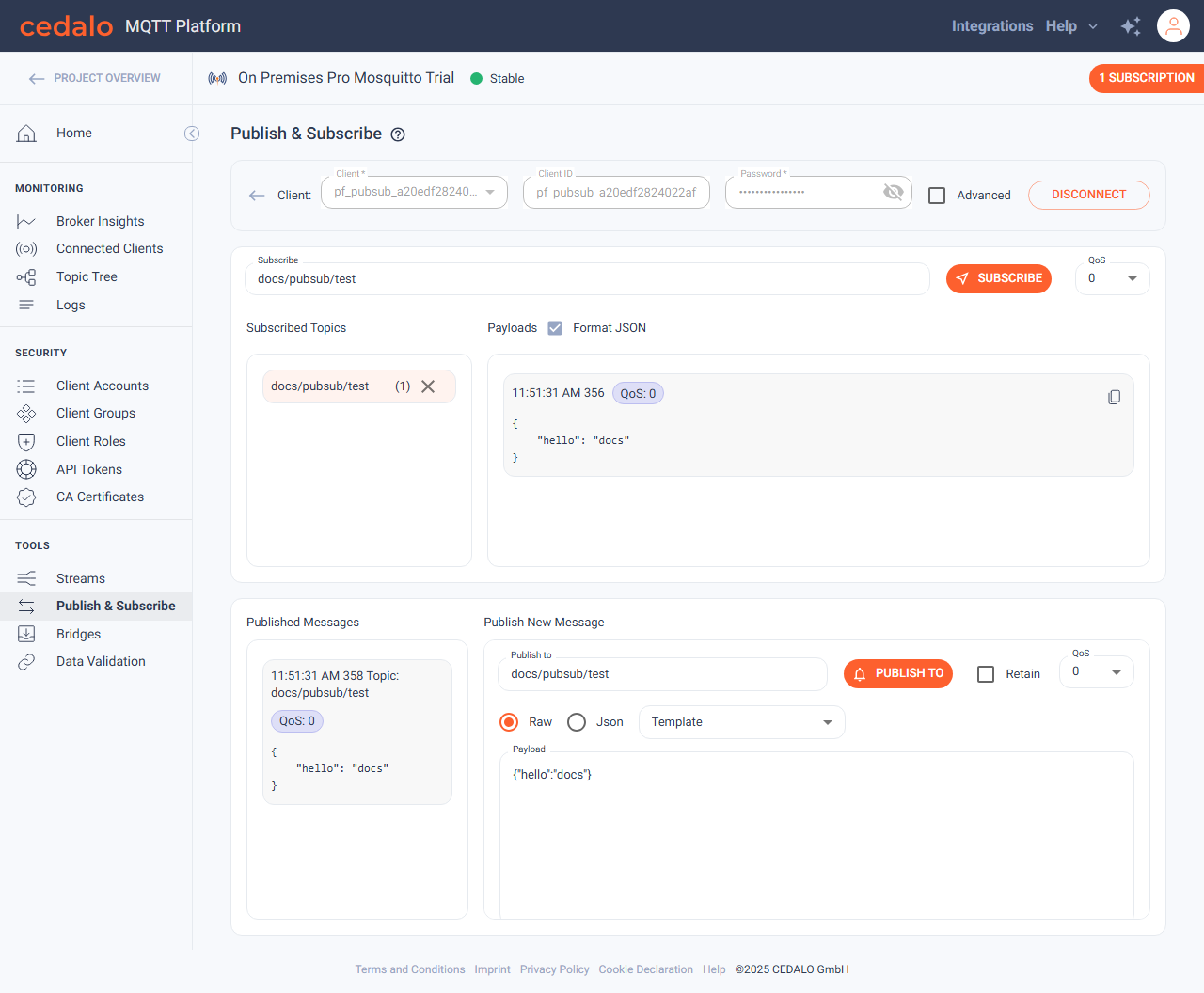Click the Cedalo logo
1204x993 pixels.
[x=66, y=26]
